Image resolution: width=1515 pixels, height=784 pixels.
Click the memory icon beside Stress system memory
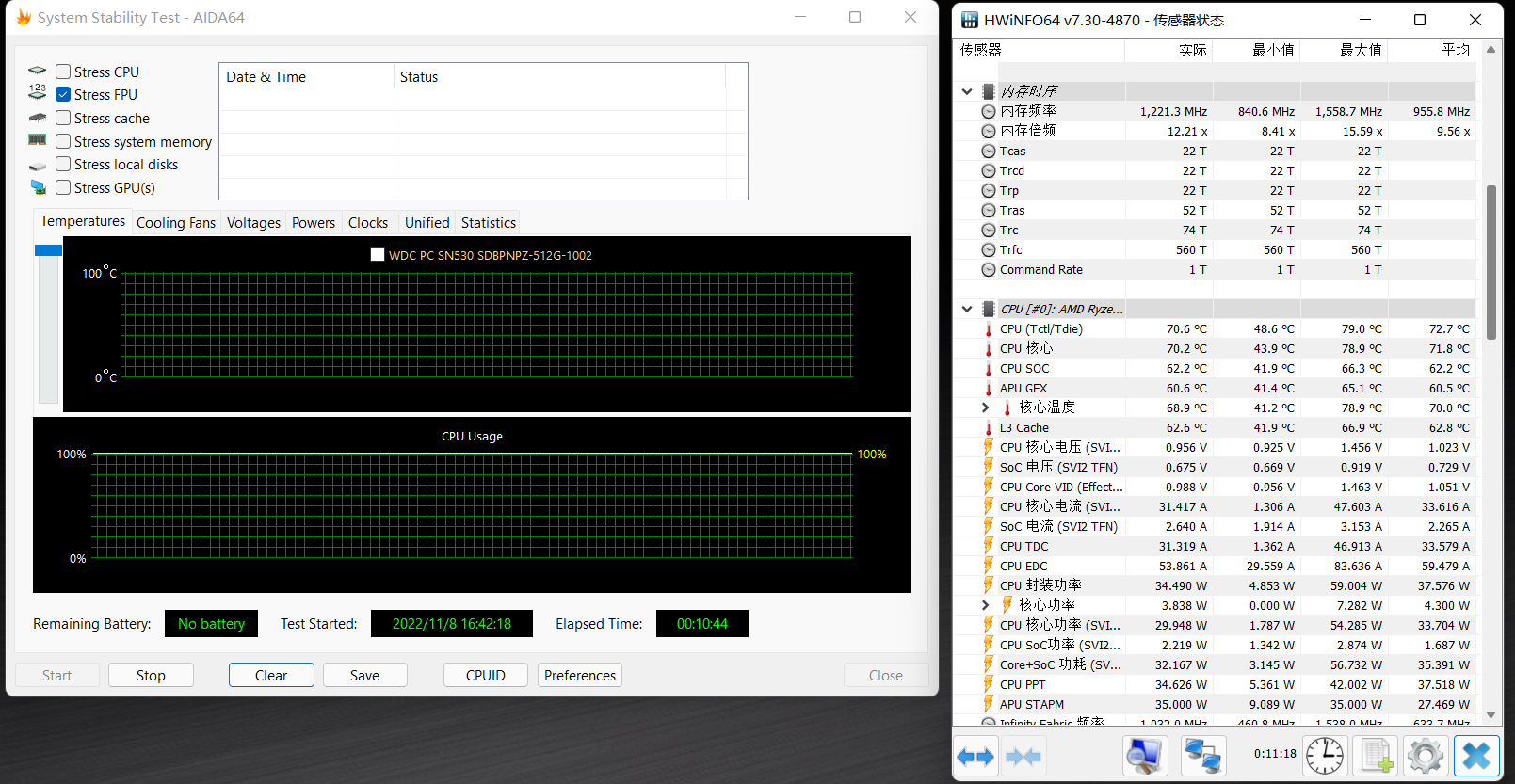38,140
